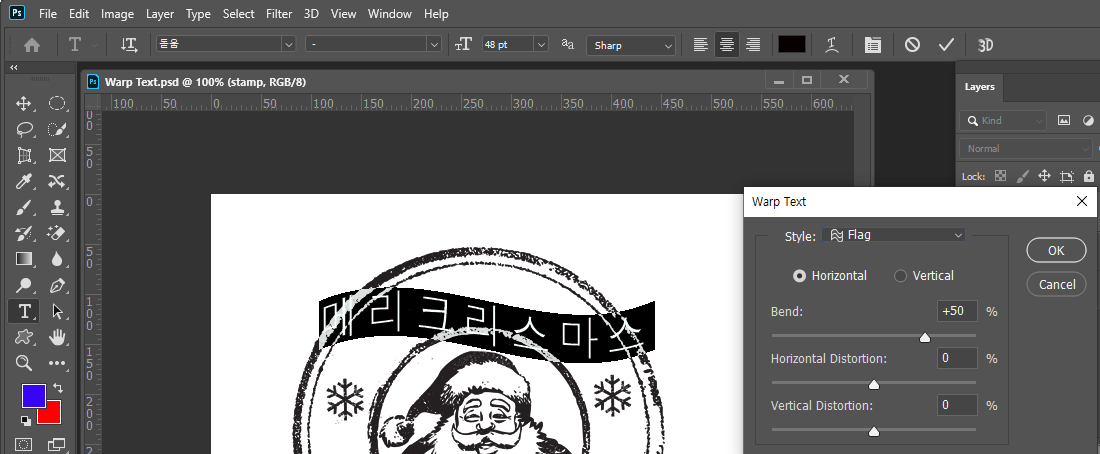Select the Custom Shape tool
This screenshot has width=1100, height=454.
point(24,337)
